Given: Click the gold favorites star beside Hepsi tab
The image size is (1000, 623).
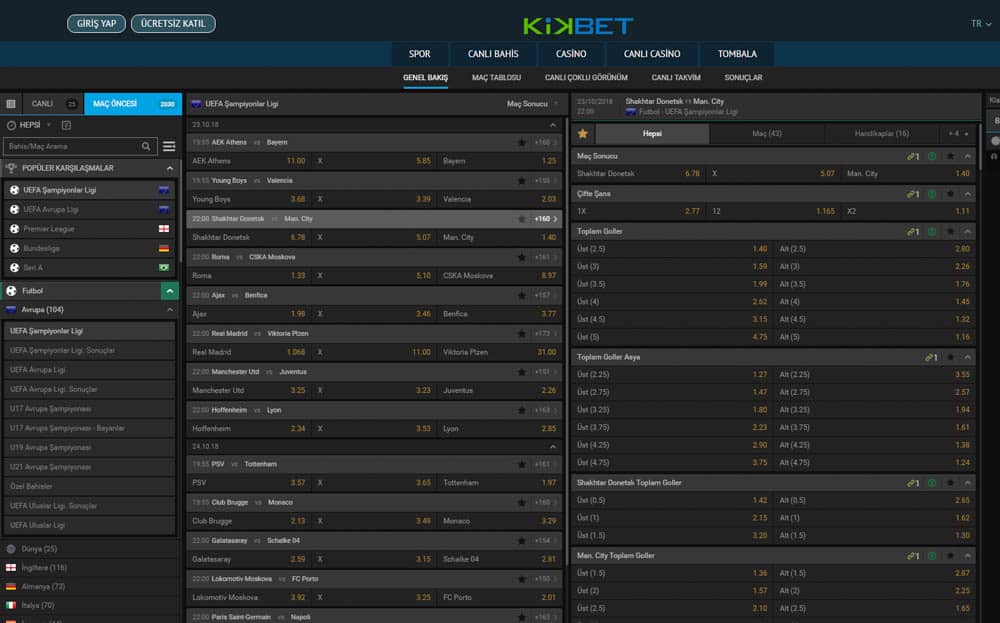Looking at the screenshot, I should pos(582,134).
